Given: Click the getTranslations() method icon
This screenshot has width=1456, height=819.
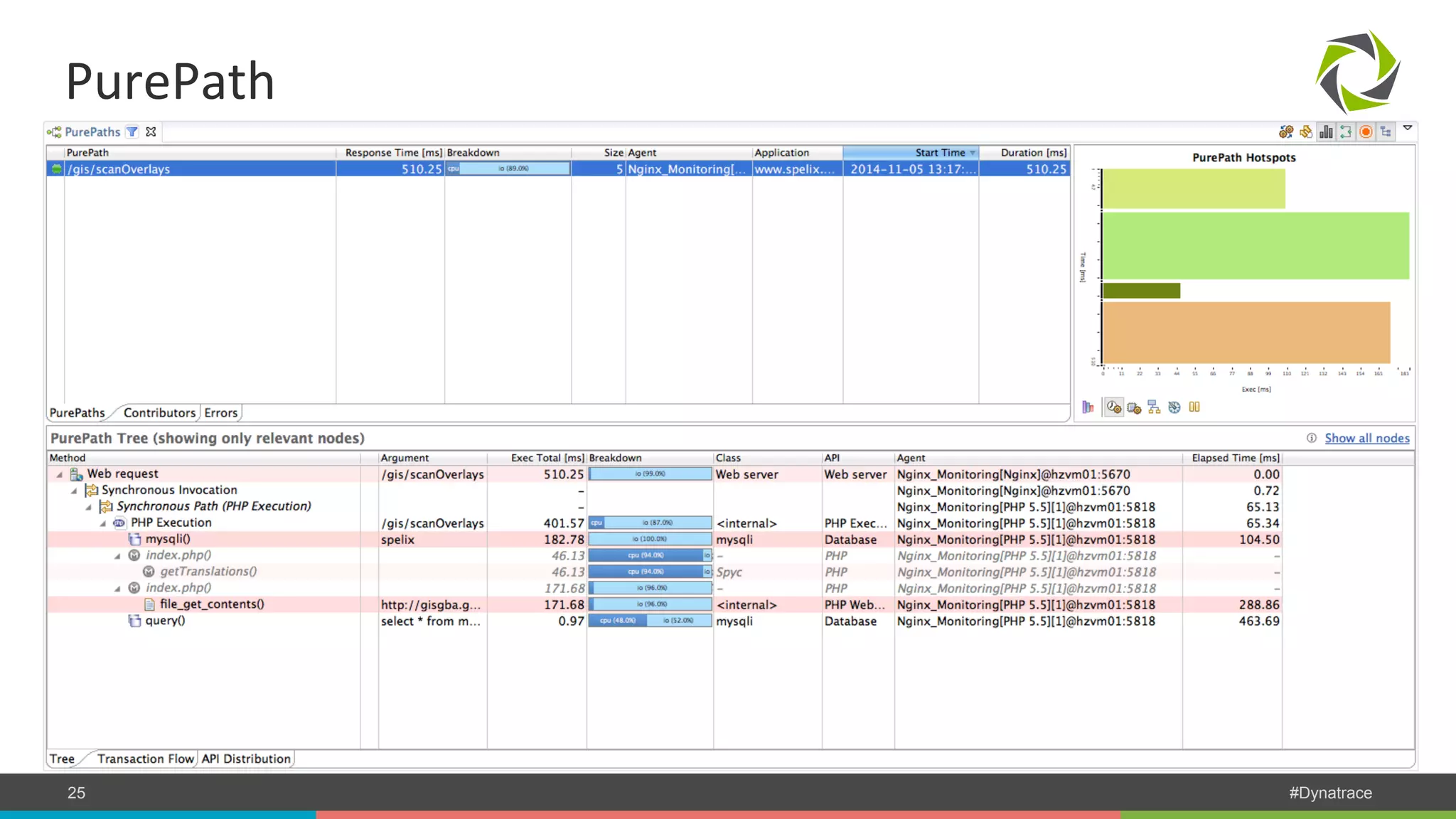Looking at the screenshot, I should click(x=149, y=572).
